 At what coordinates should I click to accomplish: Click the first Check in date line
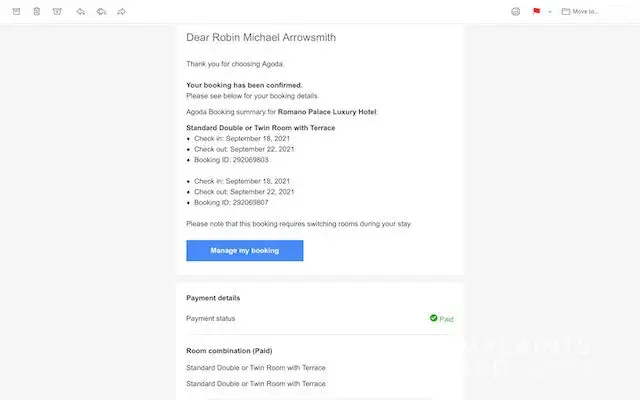(244, 139)
